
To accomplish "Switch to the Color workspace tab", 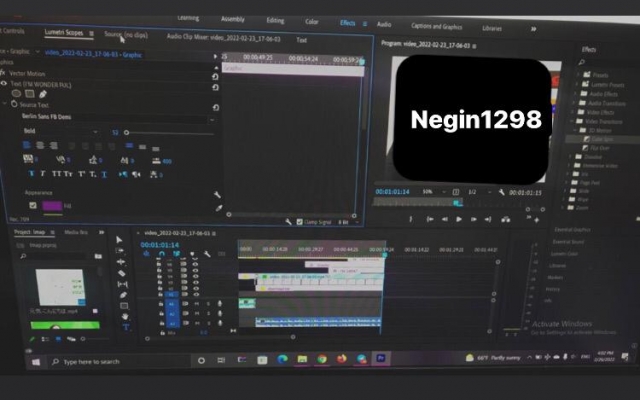I will 312,21.
